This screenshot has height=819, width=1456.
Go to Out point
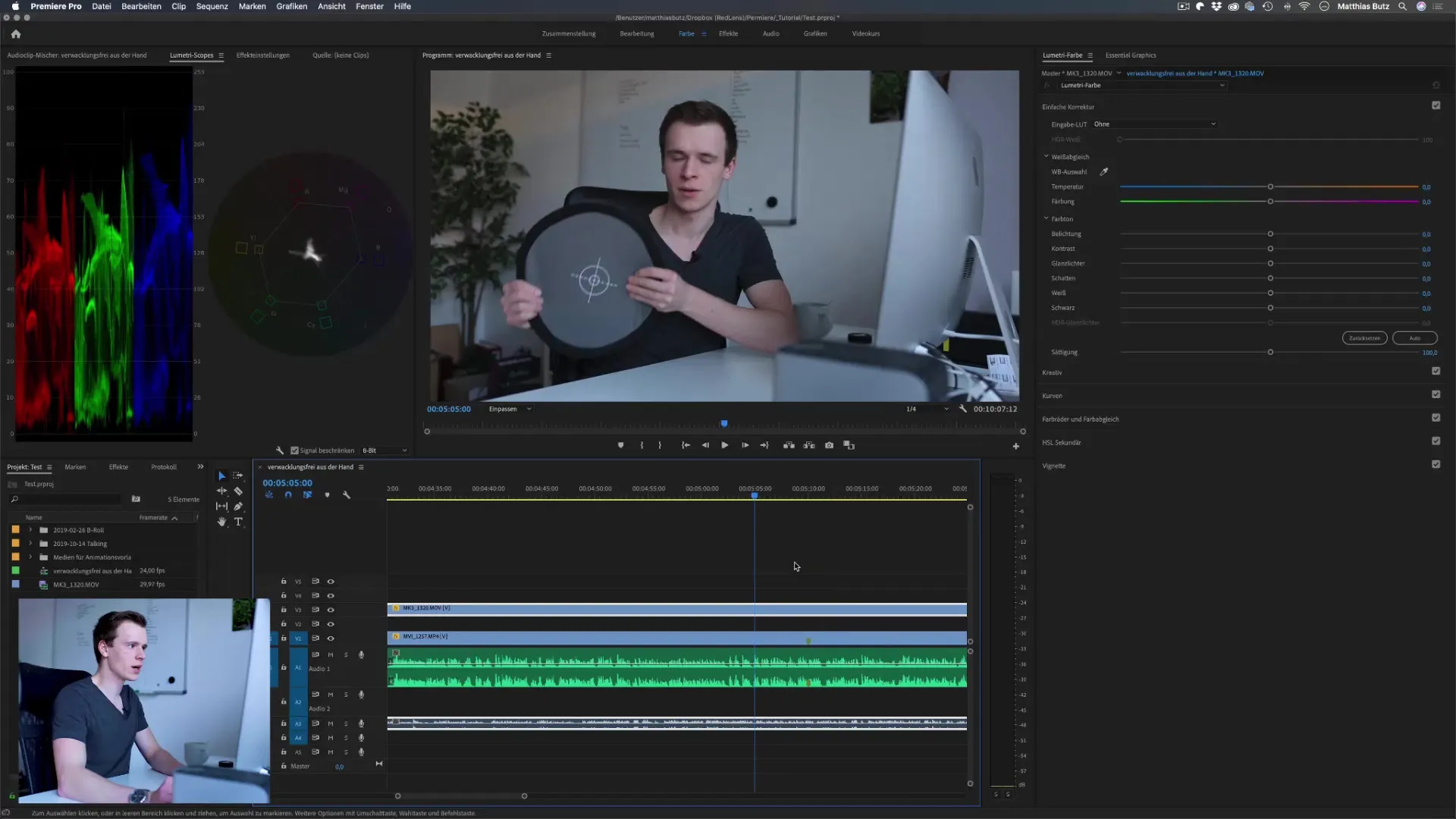click(764, 446)
